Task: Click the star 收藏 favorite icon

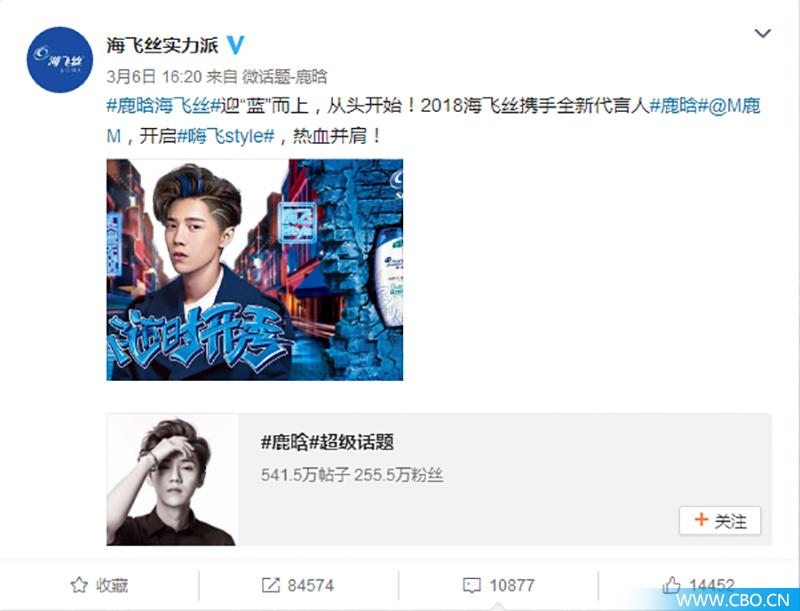Action: (79, 585)
